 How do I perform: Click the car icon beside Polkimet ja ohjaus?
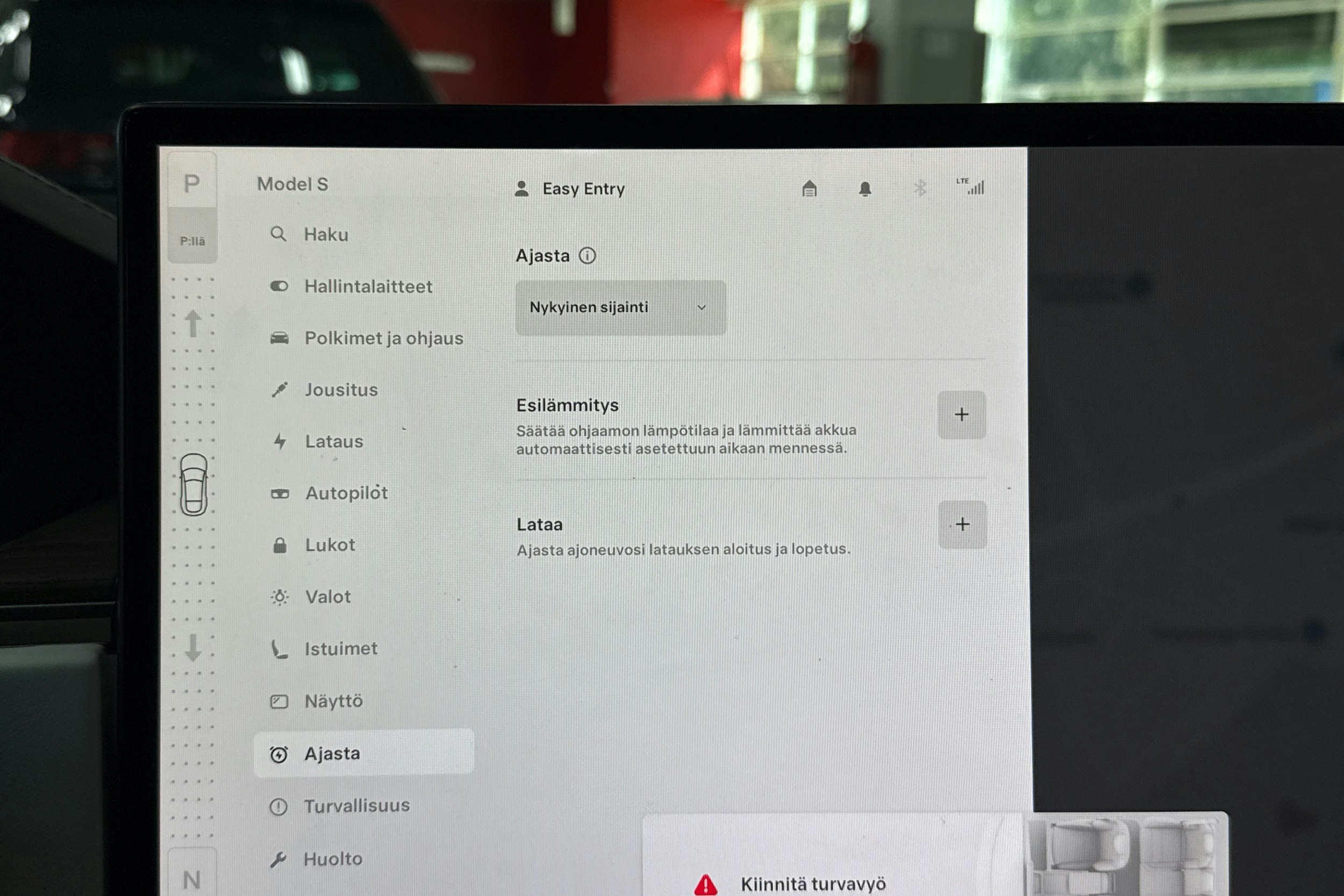[x=280, y=338]
